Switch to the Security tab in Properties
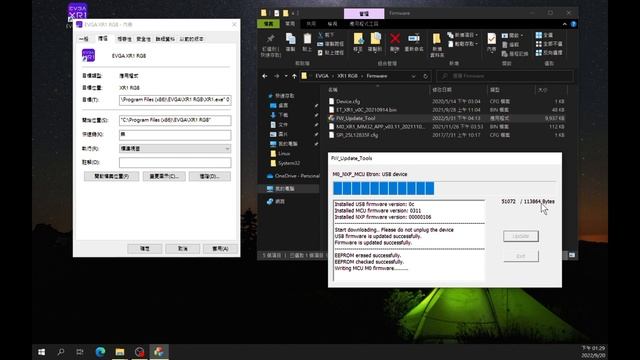The width and height of the screenshot is (640, 360). pyautogui.click(x=143, y=39)
